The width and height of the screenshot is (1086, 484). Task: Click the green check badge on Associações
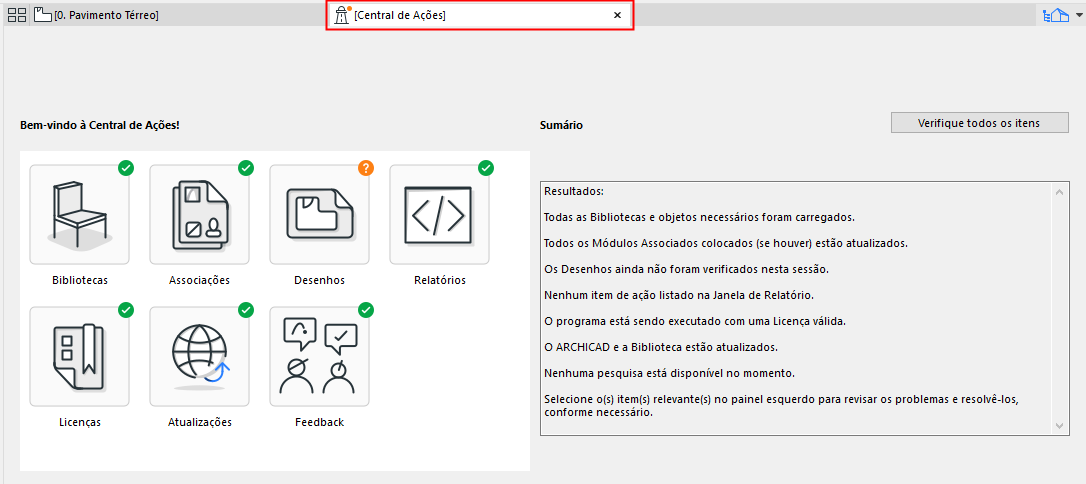[x=246, y=168]
